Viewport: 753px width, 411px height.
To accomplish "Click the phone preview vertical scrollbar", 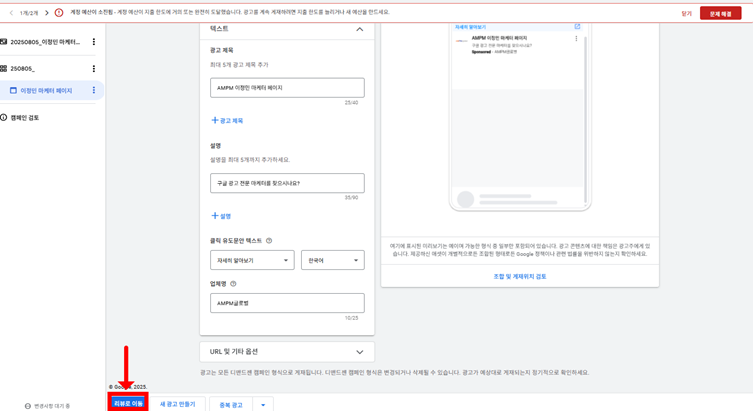I will (x=585, y=120).
